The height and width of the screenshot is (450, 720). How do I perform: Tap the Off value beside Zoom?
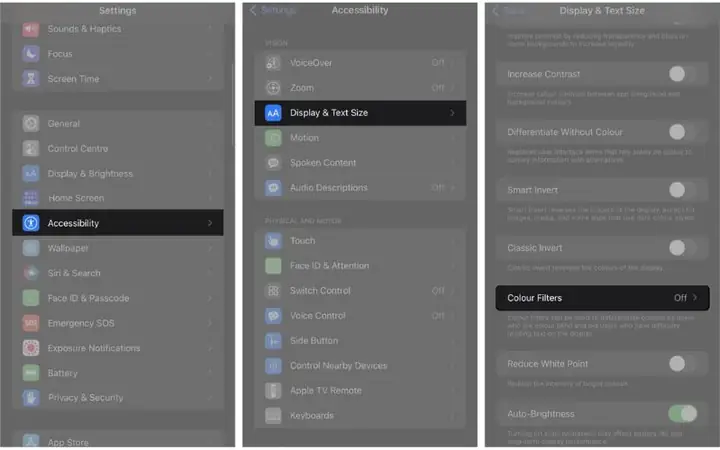click(438, 88)
